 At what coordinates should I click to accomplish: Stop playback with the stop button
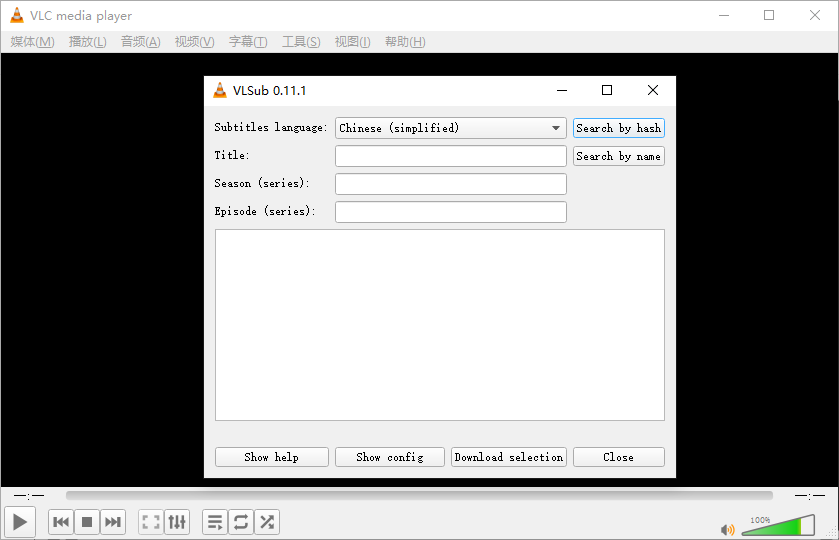(x=87, y=522)
